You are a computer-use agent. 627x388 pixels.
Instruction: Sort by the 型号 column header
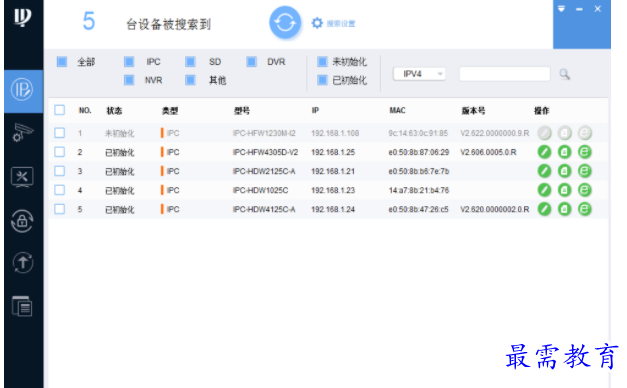[242, 111]
